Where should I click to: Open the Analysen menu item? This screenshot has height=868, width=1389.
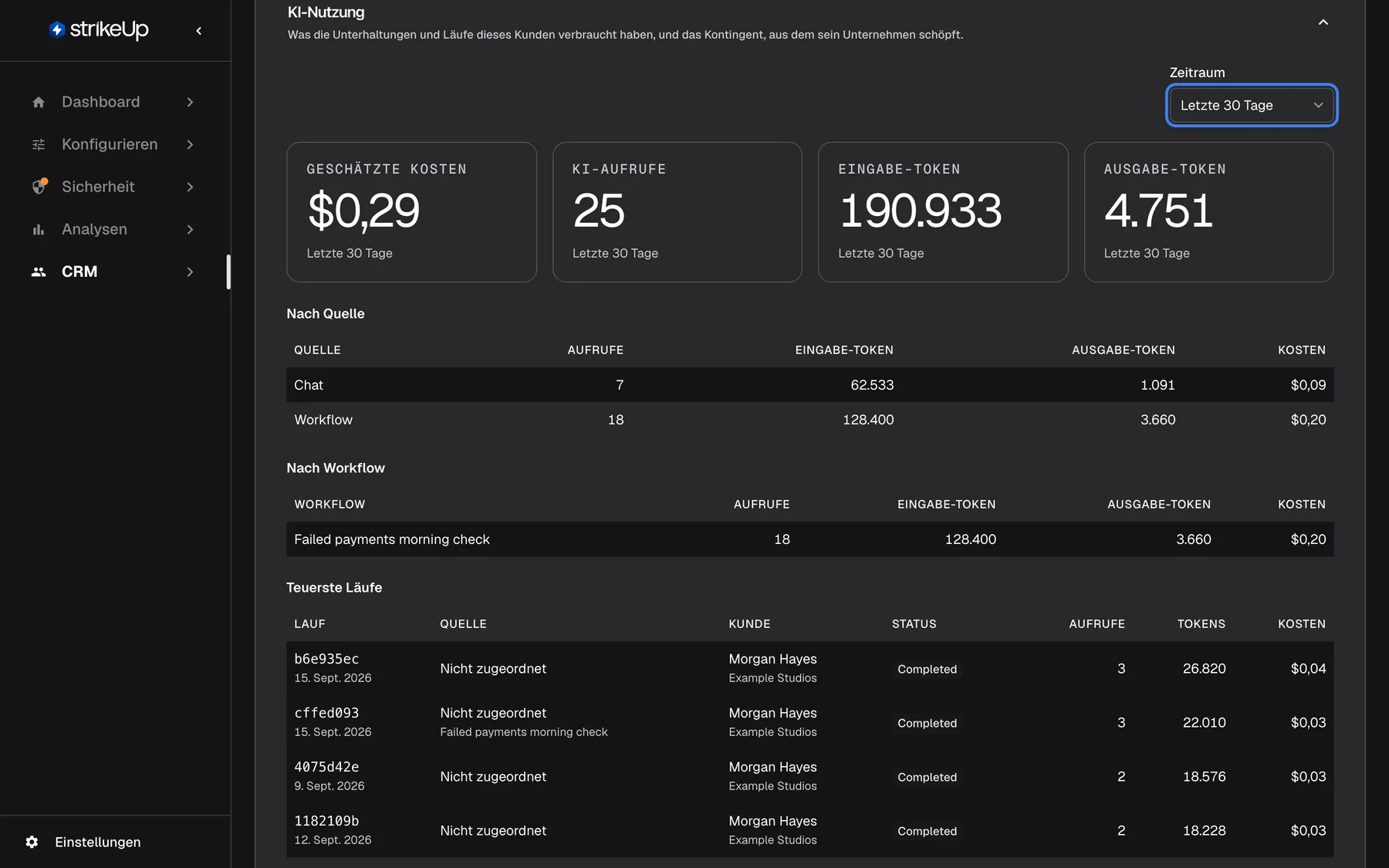(x=113, y=229)
